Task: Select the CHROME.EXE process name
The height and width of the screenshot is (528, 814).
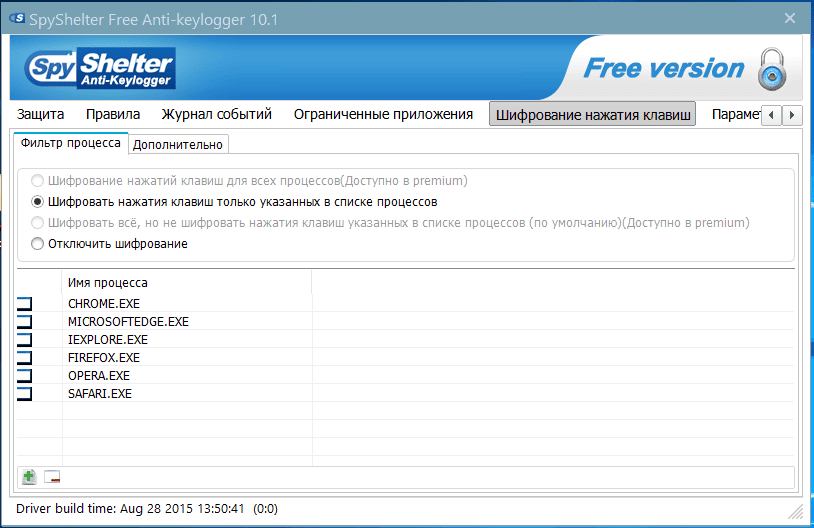Action: click(104, 304)
